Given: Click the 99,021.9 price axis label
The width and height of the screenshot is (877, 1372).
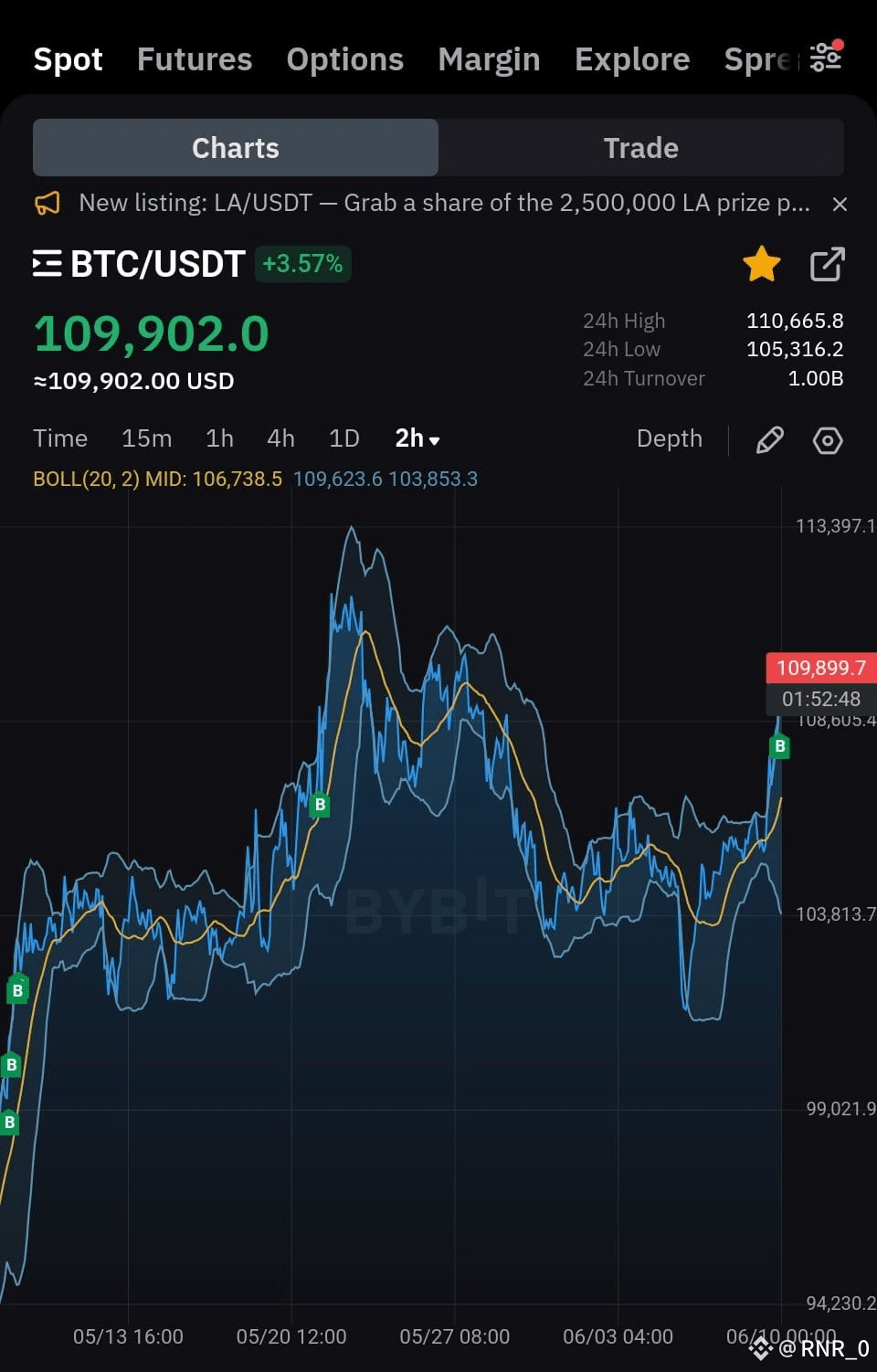Looking at the screenshot, I should point(840,1109).
